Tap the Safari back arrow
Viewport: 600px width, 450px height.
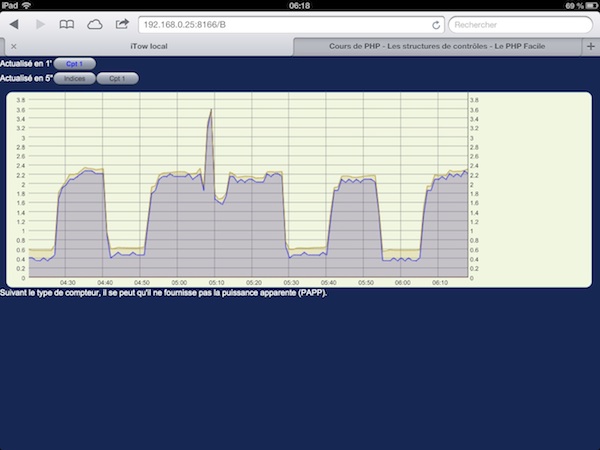click(x=14, y=23)
